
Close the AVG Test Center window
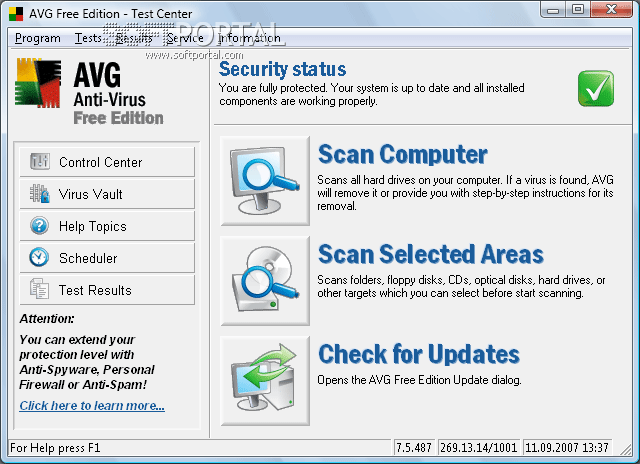[611, 10]
